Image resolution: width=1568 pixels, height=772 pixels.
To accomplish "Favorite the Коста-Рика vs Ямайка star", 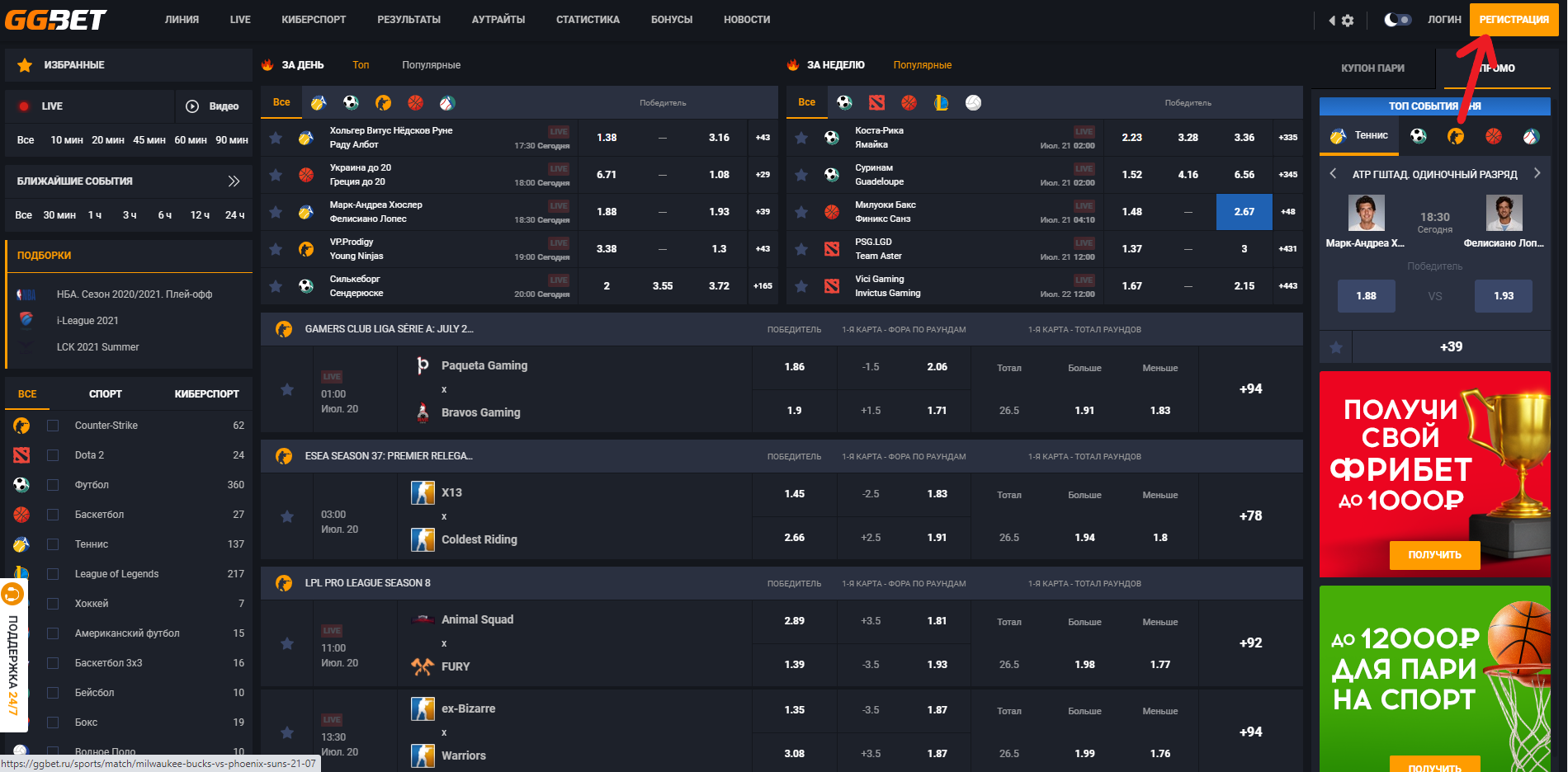I will [801, 138].
